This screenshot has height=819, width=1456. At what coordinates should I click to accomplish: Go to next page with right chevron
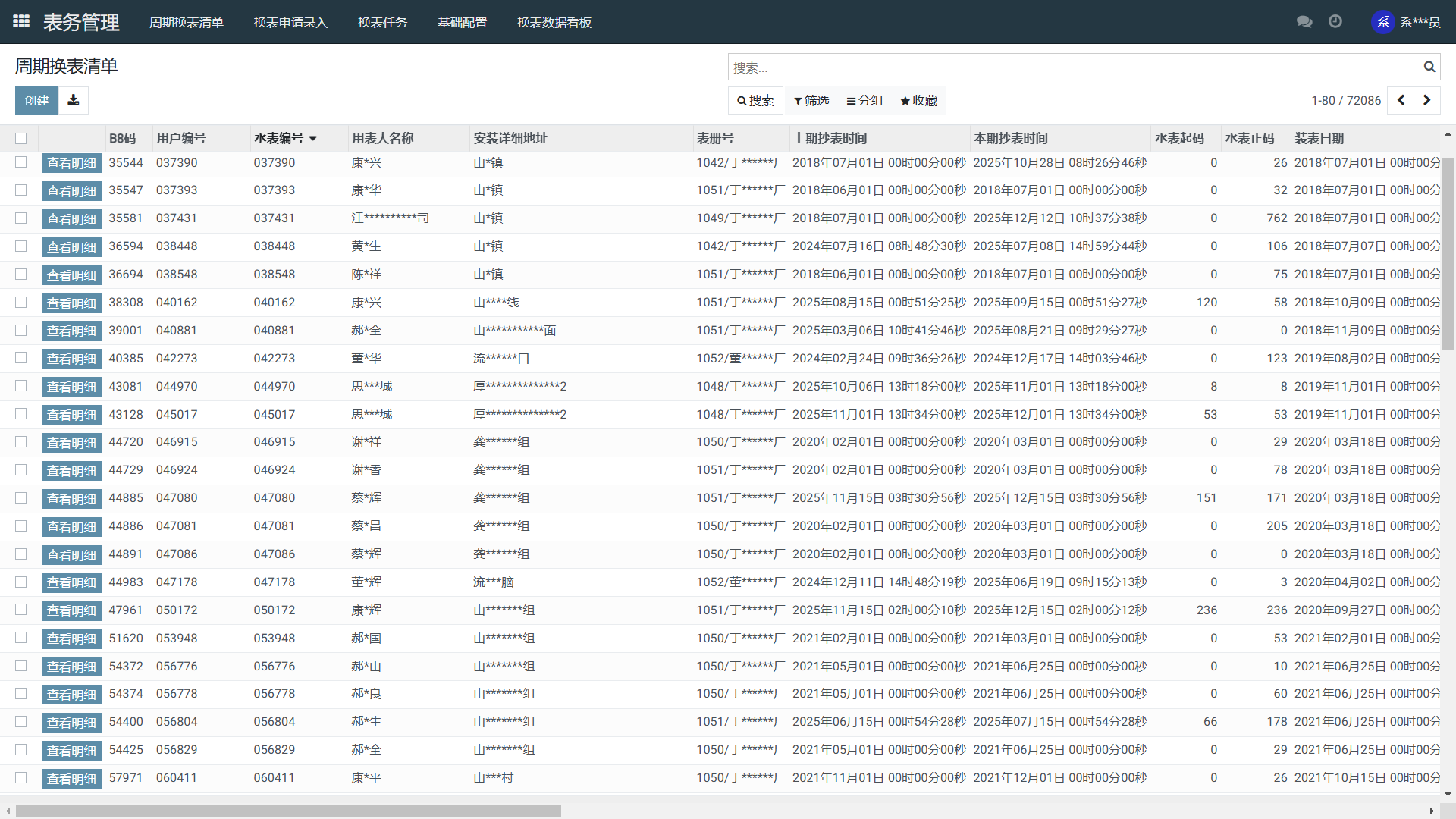point(1427,100)
